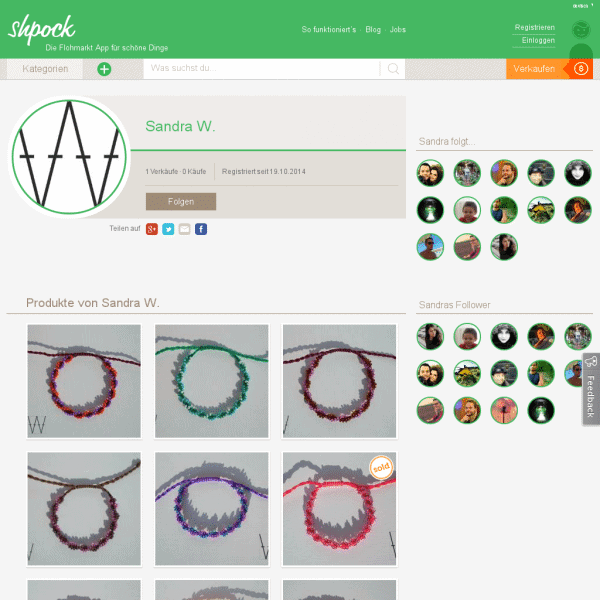
Task: Focus the 'Was suchst du...' search field
Action: tap(261, 68)
